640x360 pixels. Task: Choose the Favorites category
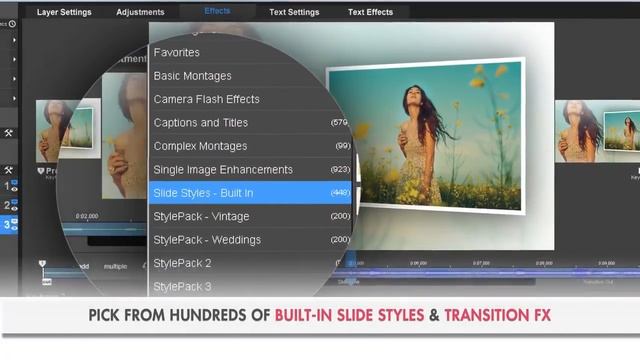[x=250, y=53]
